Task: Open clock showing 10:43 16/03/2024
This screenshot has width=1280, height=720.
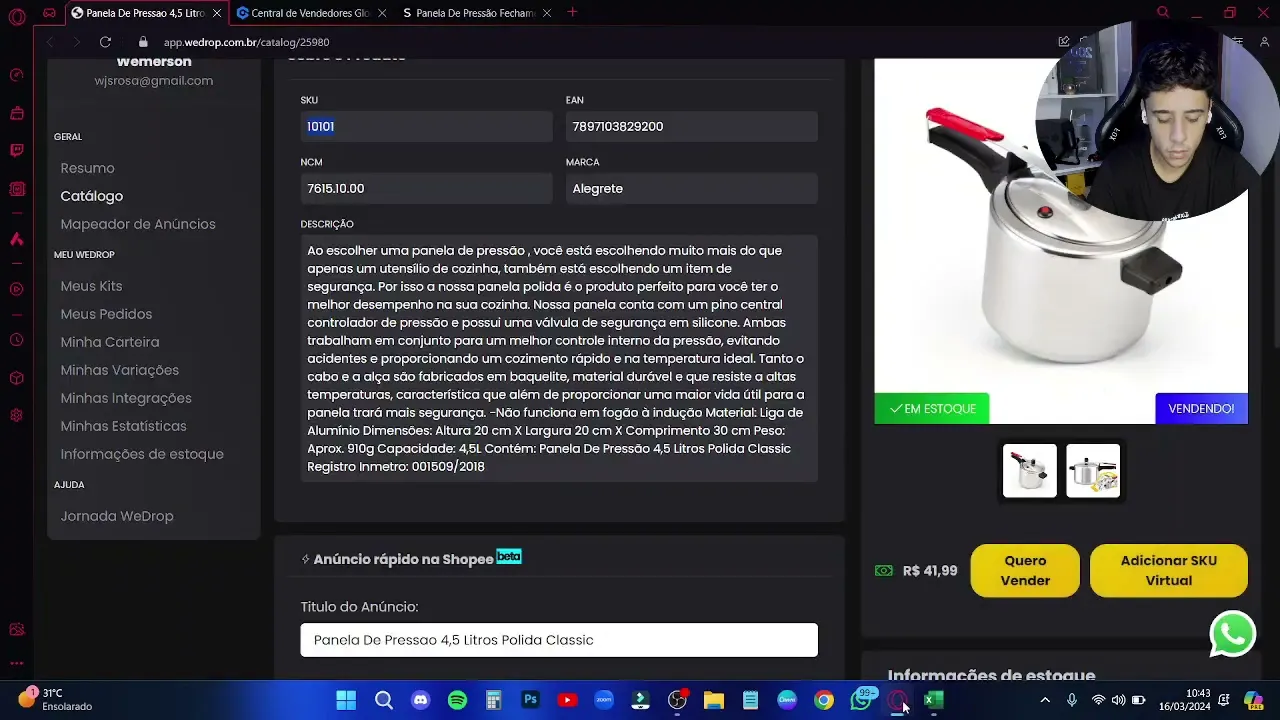Action: 1185,700
